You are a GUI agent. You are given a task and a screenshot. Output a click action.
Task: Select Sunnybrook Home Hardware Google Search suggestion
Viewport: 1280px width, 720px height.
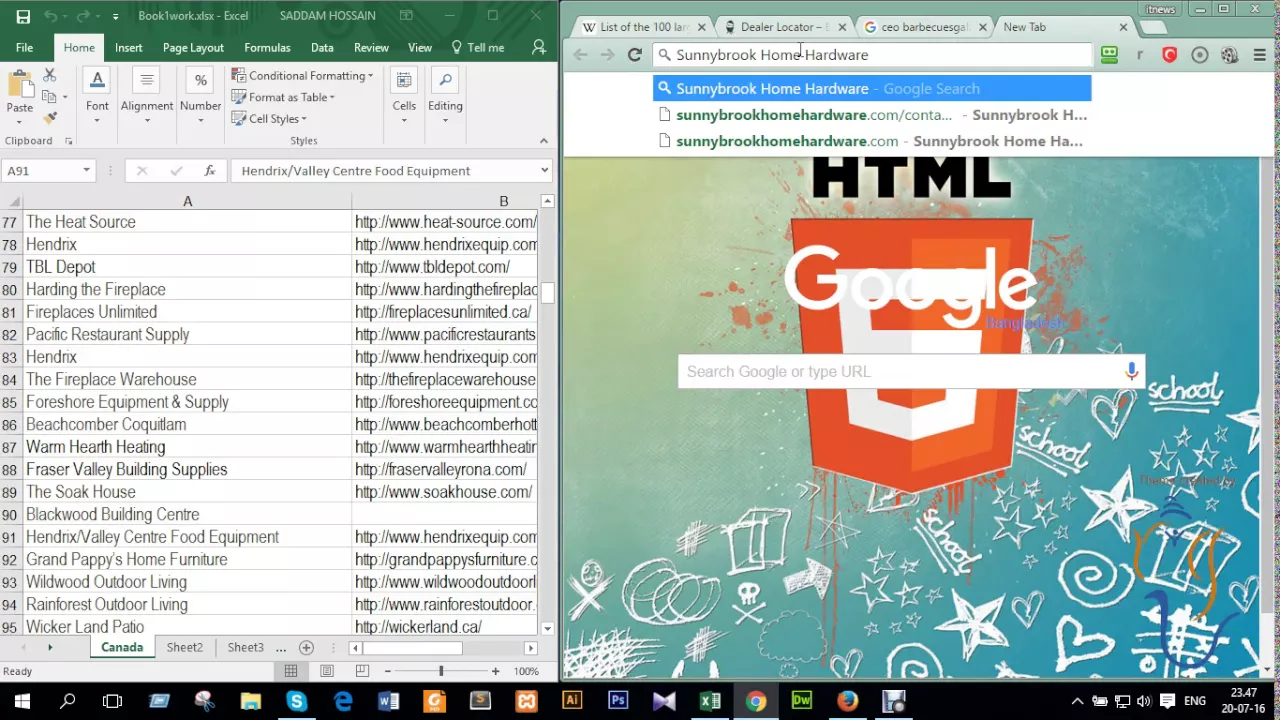pos(872,89)
